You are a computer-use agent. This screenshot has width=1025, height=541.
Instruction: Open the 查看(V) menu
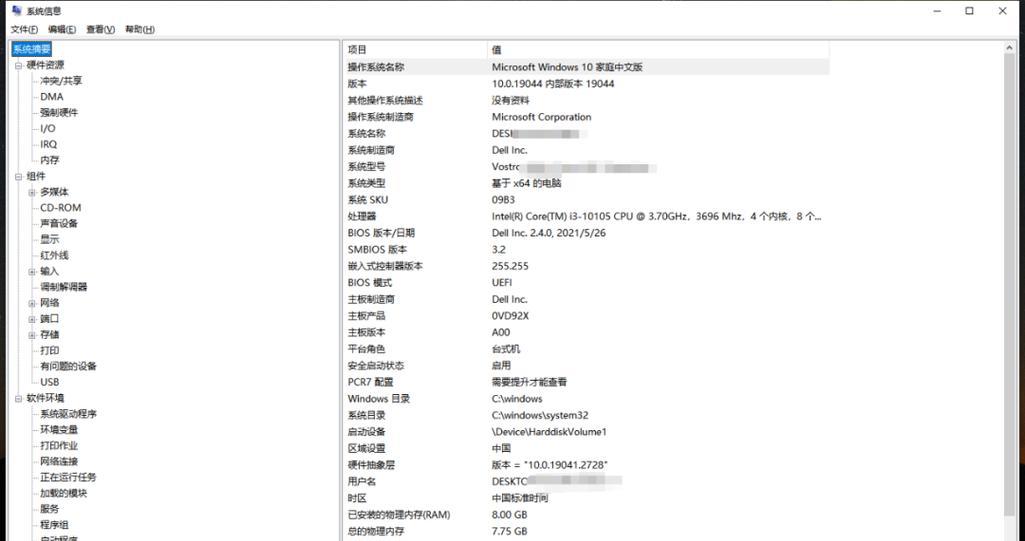click(101, 29)
